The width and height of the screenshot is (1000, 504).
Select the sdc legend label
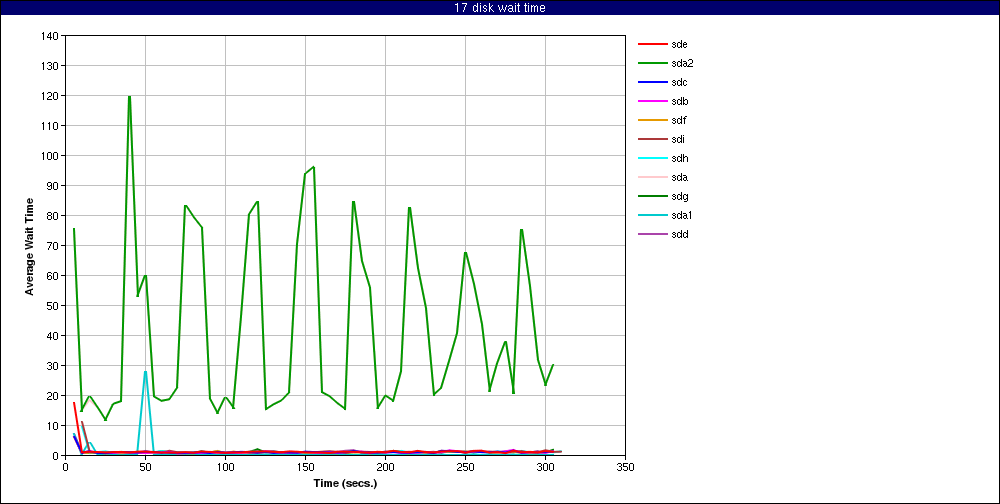(x=679, y=82)
